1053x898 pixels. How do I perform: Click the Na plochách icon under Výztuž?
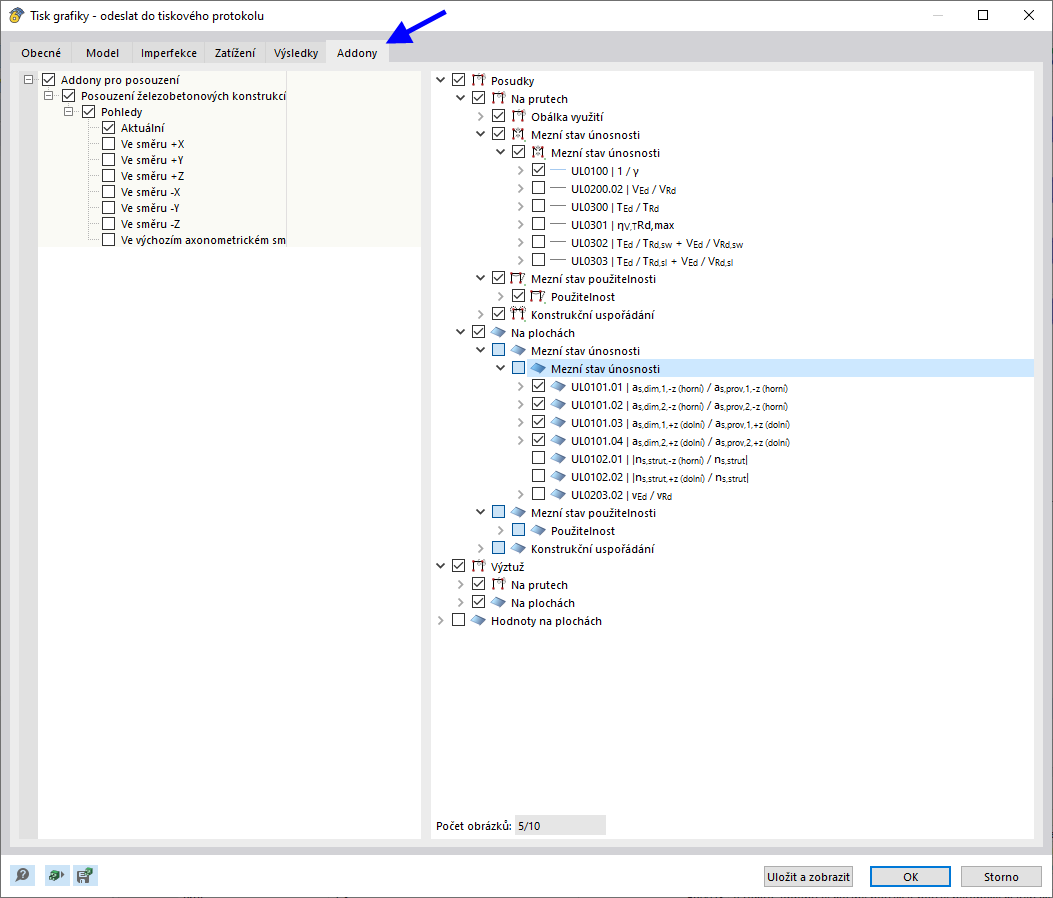[x=498, y=602]
